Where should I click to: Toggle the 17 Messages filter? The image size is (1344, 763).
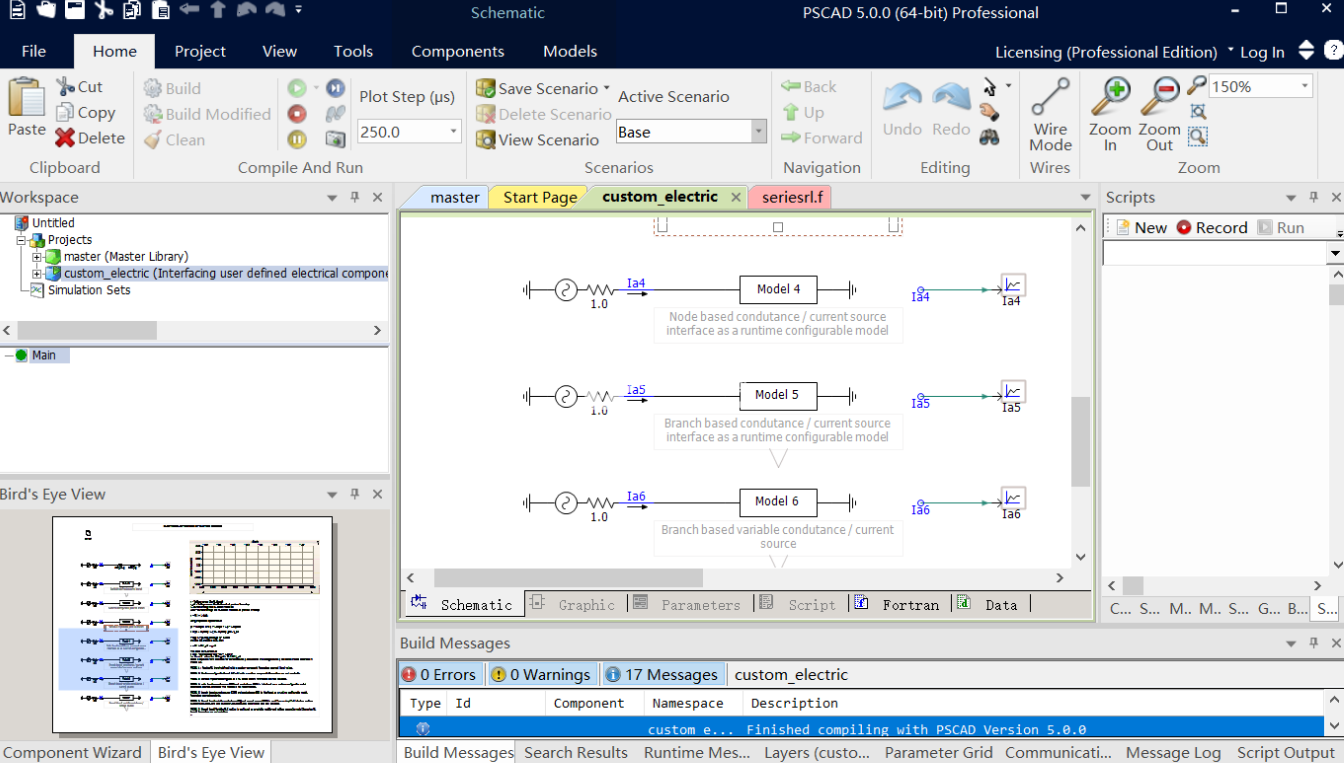(662, 674)
